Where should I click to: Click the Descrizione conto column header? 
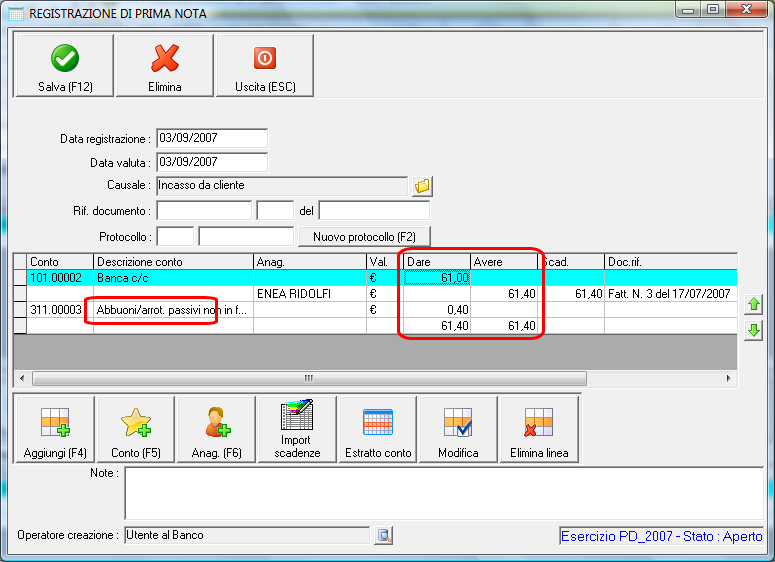click(x=173, y=261)
